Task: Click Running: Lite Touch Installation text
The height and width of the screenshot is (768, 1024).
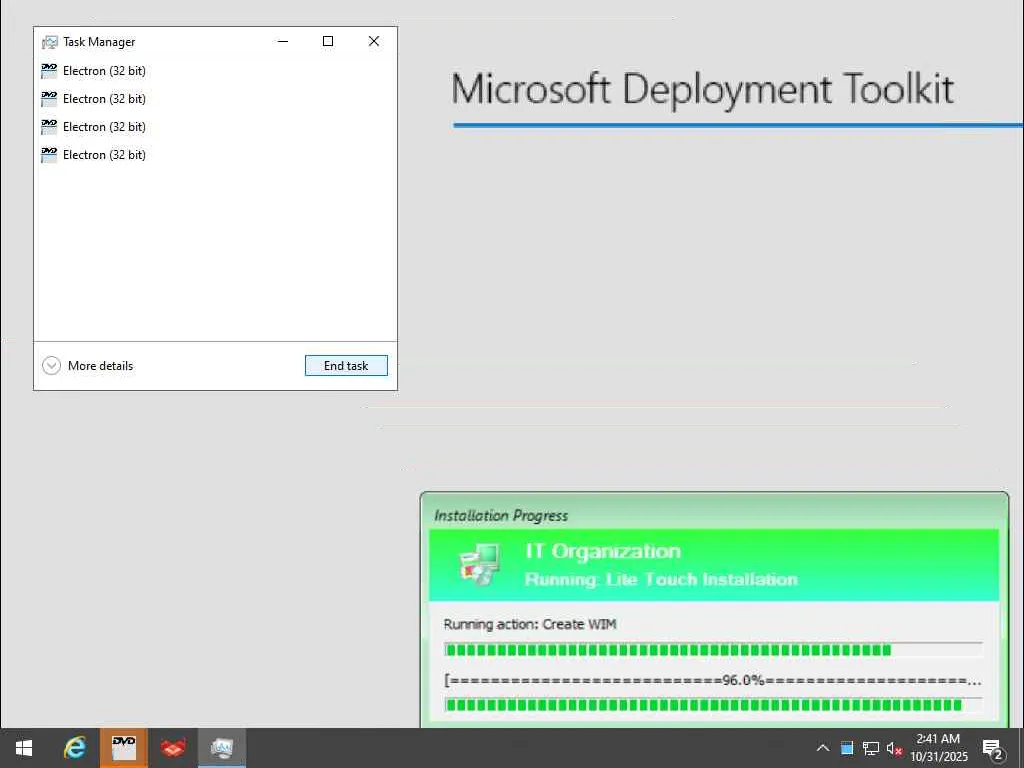Action: pyautogui.click(x=662, y=580)
